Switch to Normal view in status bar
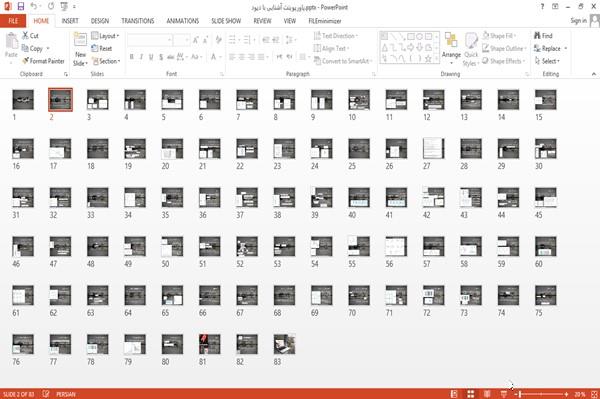 click(454, 394)
